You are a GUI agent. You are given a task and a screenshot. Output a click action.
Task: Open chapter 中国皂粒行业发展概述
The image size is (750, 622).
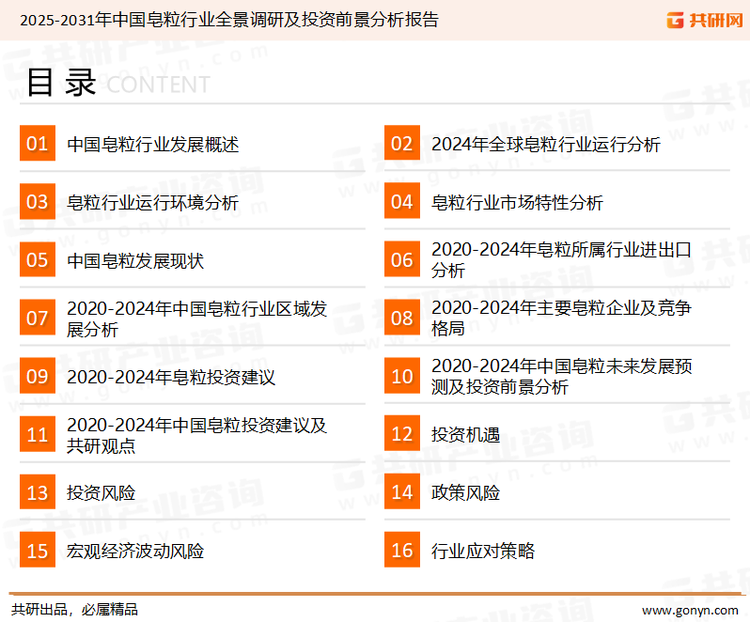point(153,144)
